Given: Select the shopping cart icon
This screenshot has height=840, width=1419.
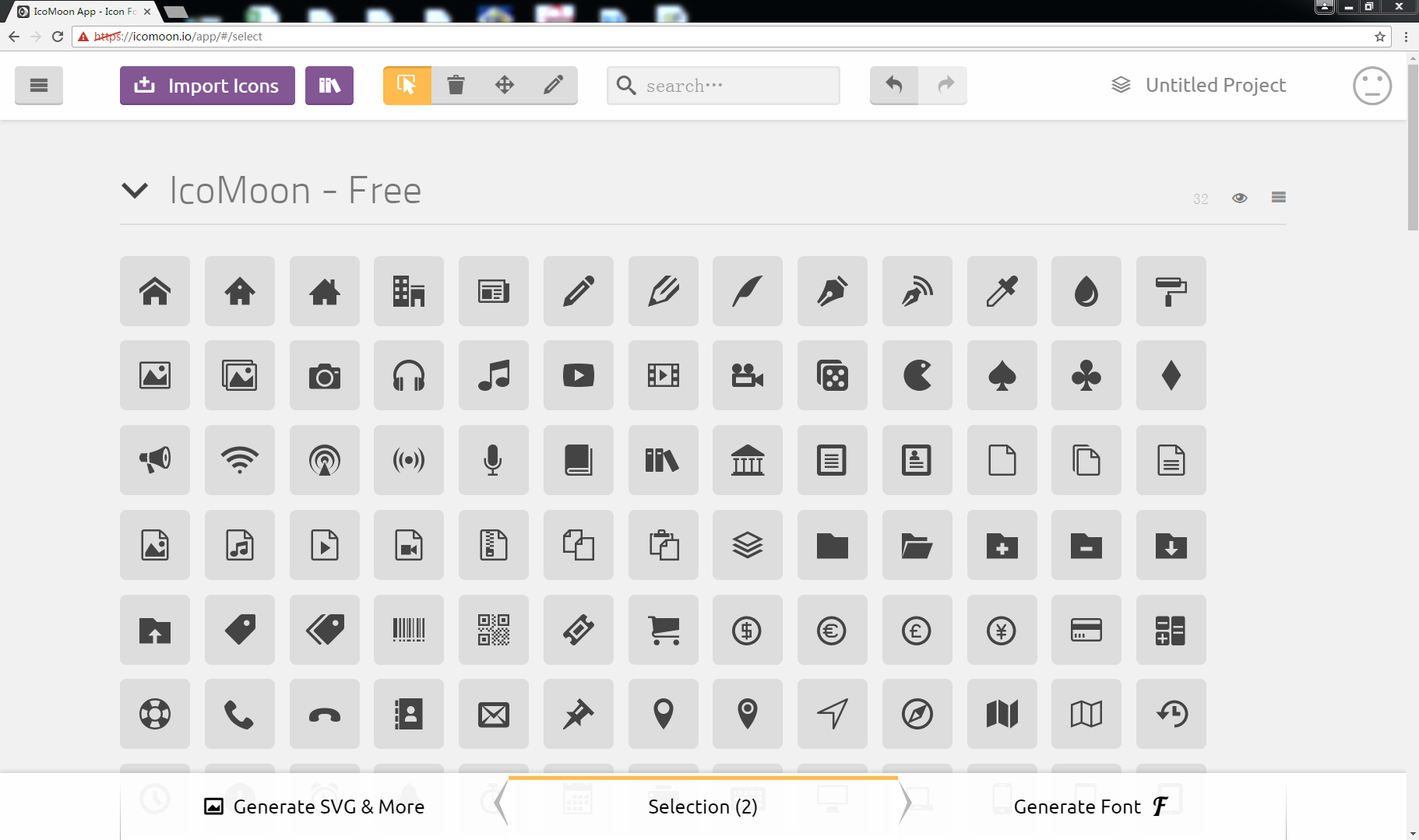Looking at the screenshot, I should click(664, 630).
